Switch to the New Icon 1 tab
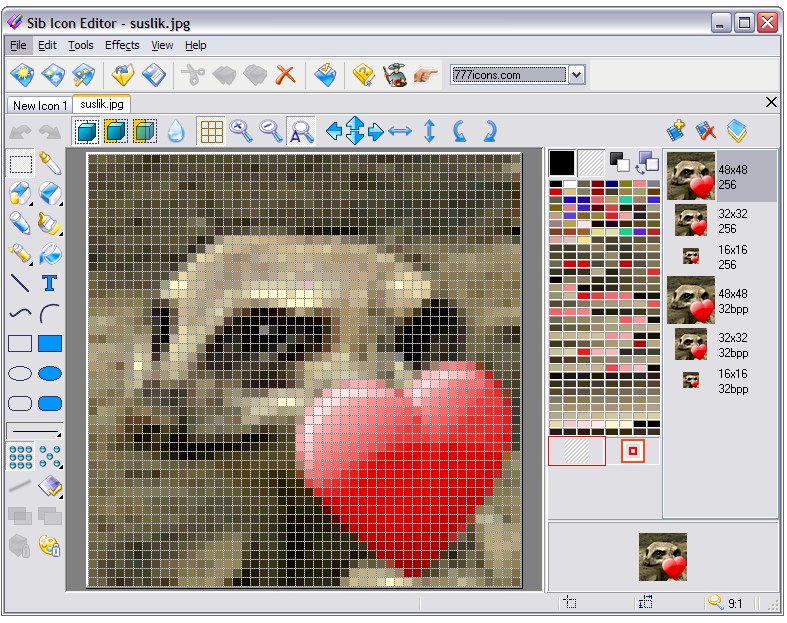The width and height of the screenshot is (787, 623). [40, 105]
